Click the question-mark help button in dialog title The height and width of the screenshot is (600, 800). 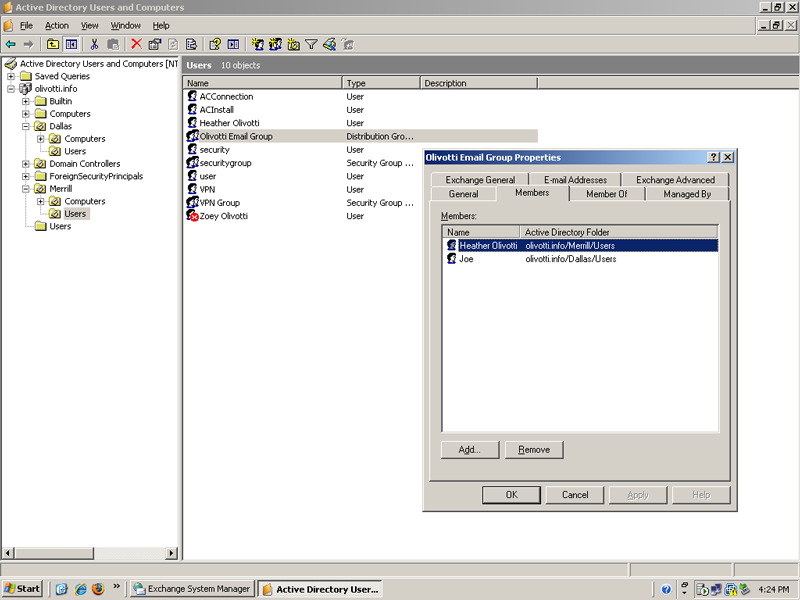714,157
